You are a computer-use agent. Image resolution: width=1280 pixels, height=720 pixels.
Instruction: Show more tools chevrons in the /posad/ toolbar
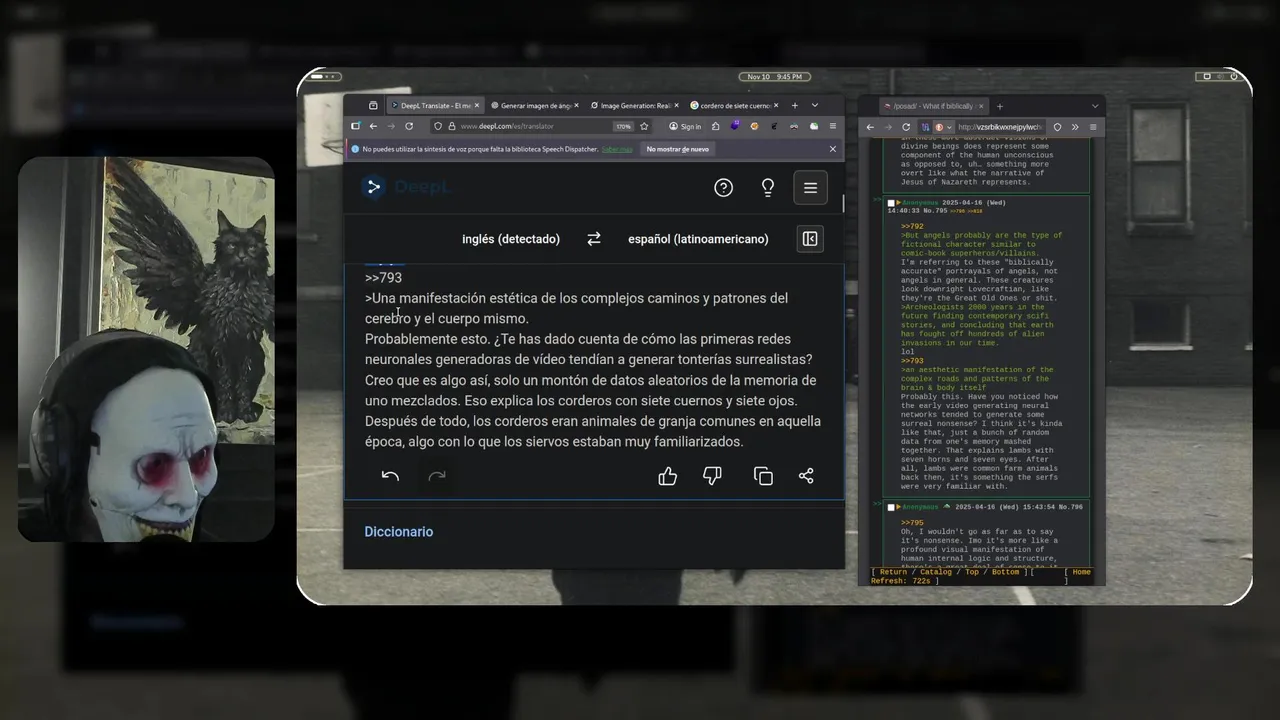[x=1075, y=127]
